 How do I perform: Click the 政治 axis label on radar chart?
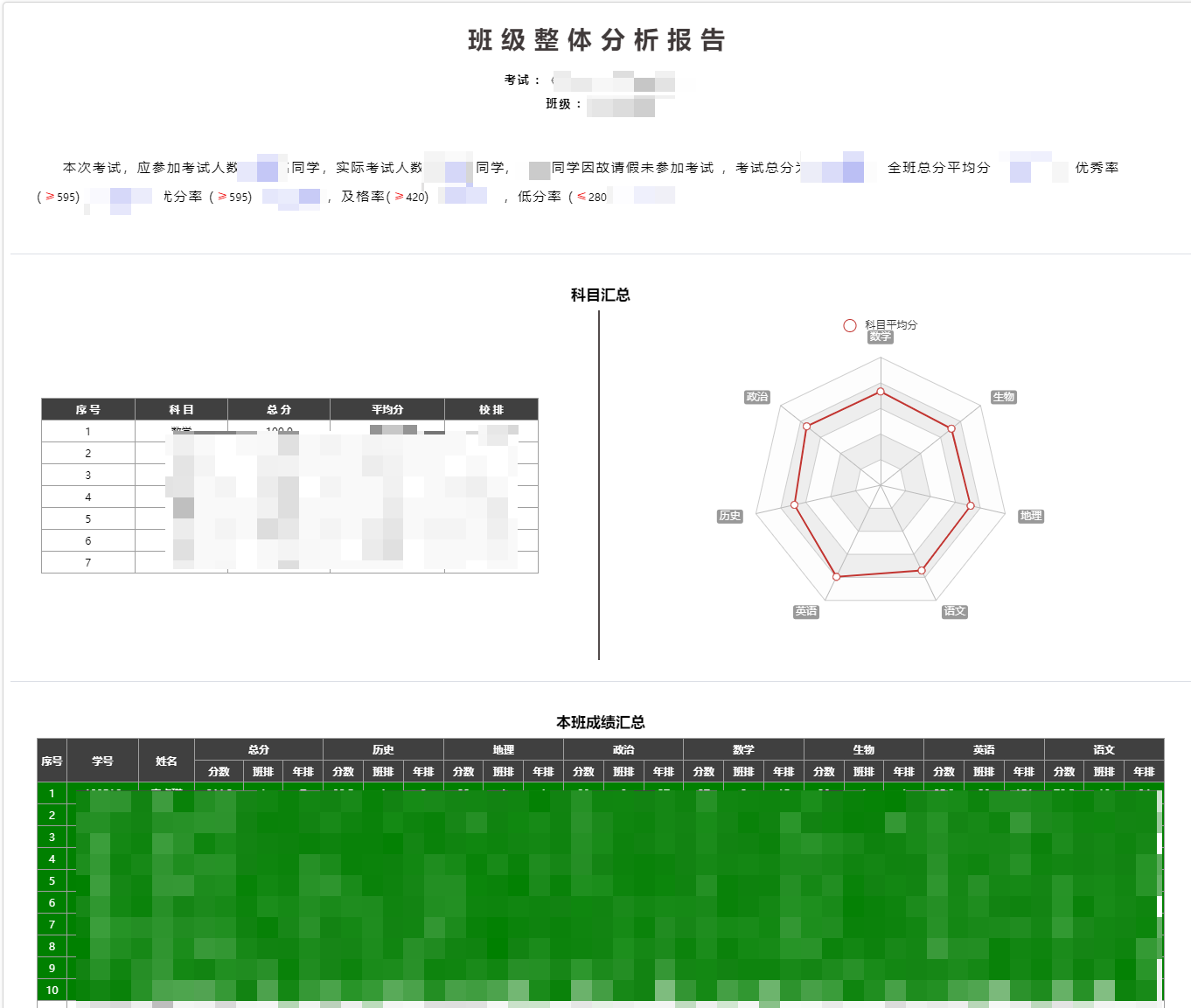757,397
